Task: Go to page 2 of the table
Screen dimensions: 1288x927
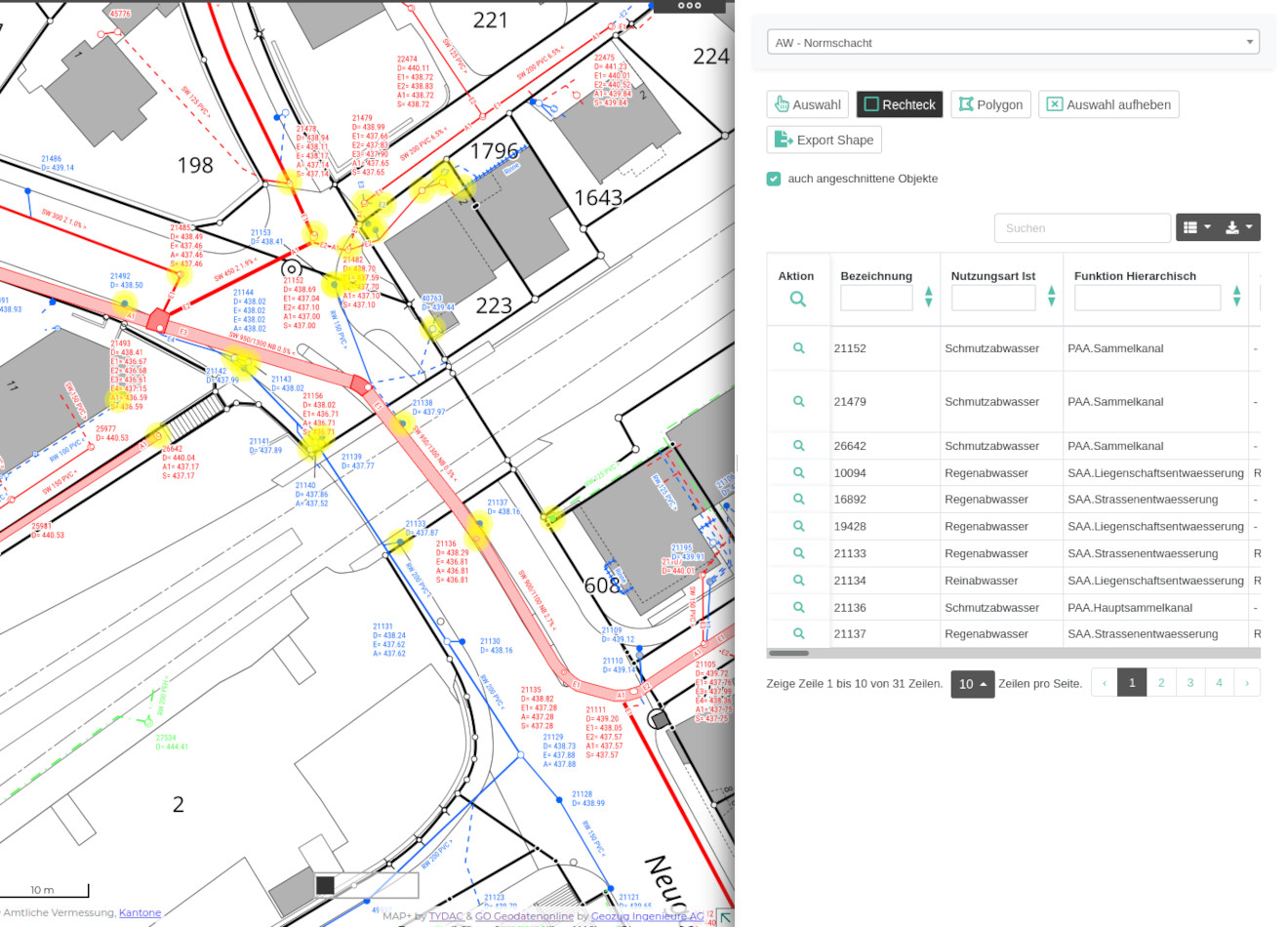Action: [x=1160, y=682]
